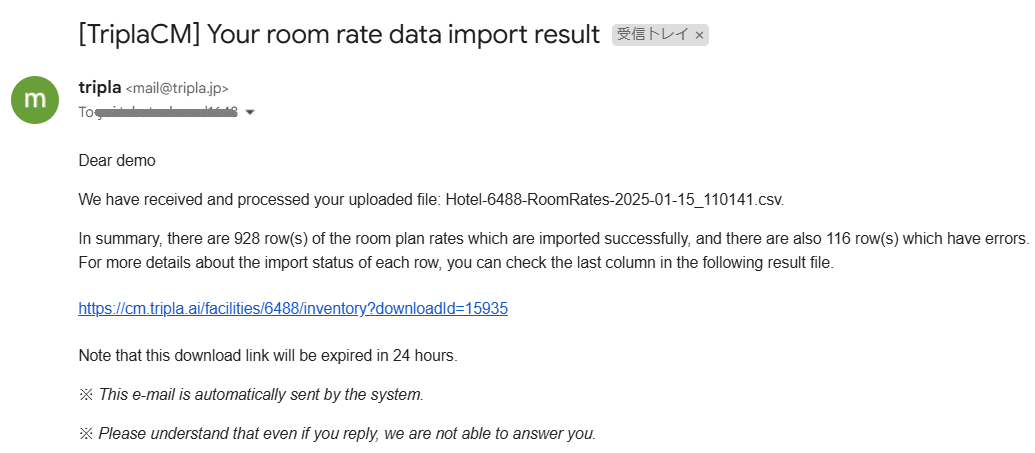Click the 受信トレイ inbox label chip
1035x453 pixels.
[x=652, y=35]
